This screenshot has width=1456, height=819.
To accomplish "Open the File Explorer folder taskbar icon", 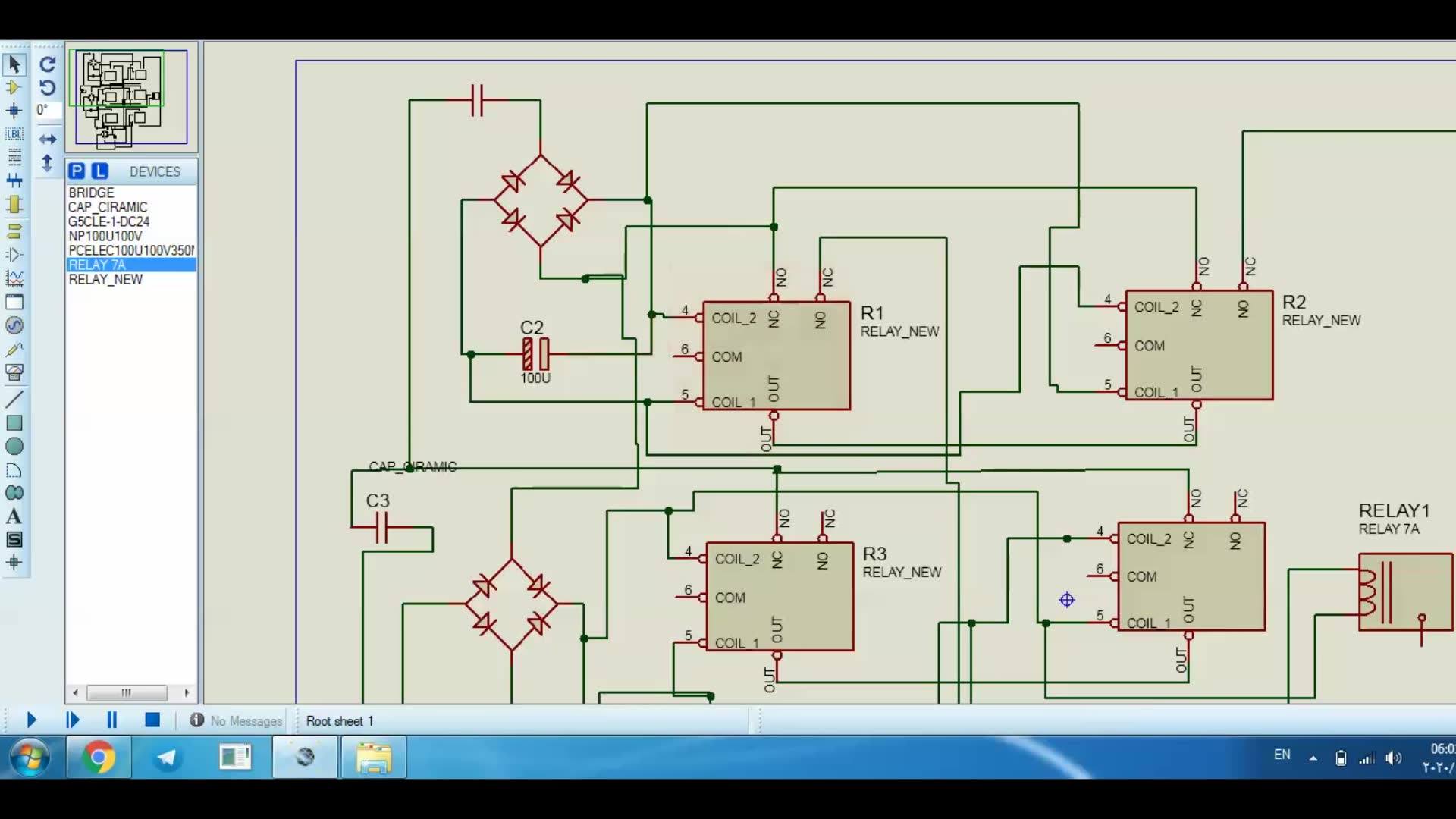I will point(373,757).
